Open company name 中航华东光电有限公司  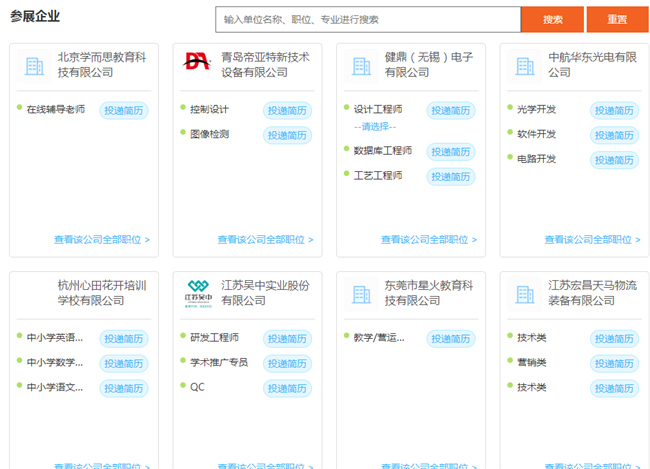coord(592,65)
